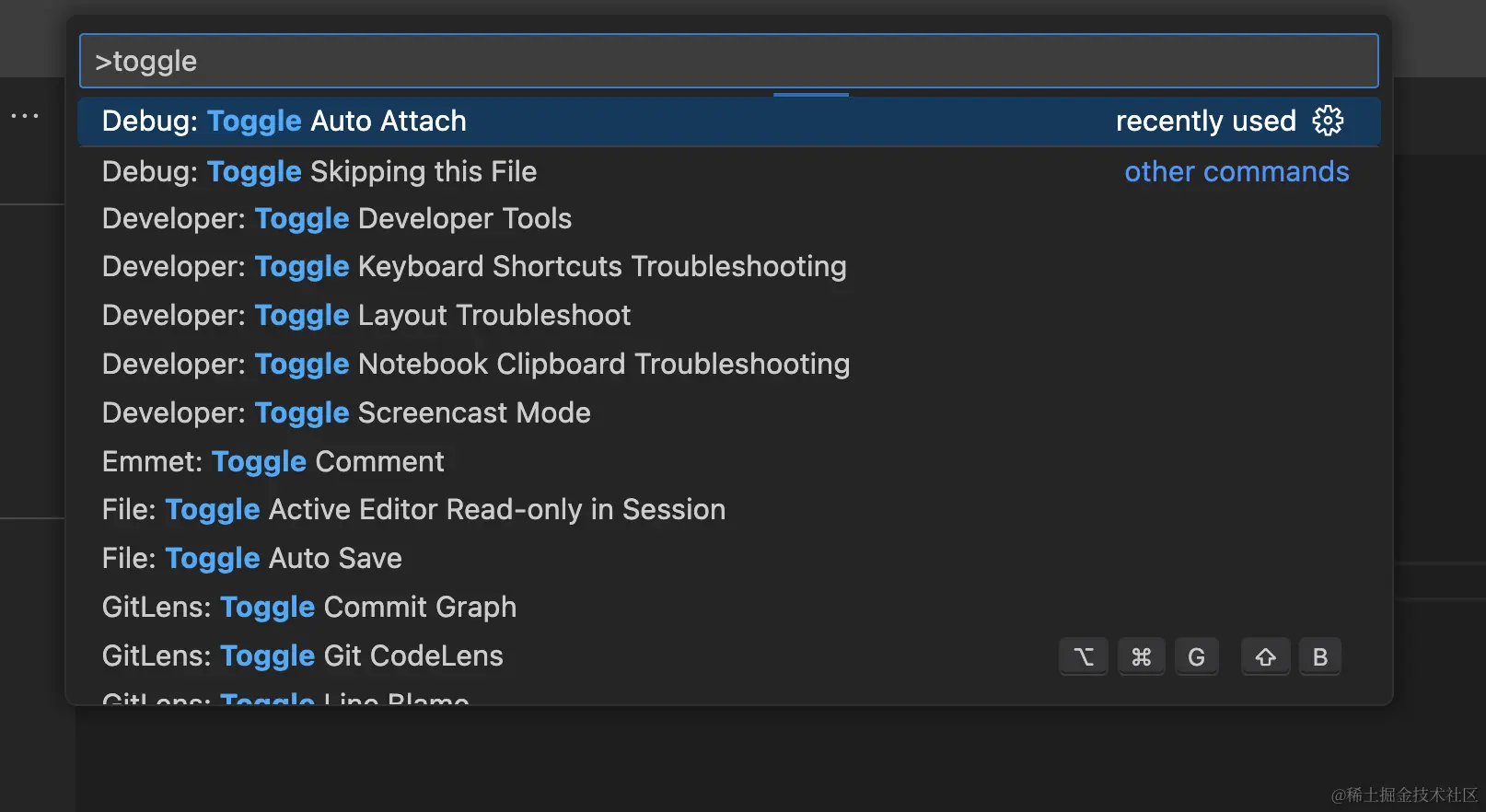Run Emmet: Toggle Comment command
The height and width of the screenshot is (812, 1486).
pyautogui.click(x=273, y=462)
